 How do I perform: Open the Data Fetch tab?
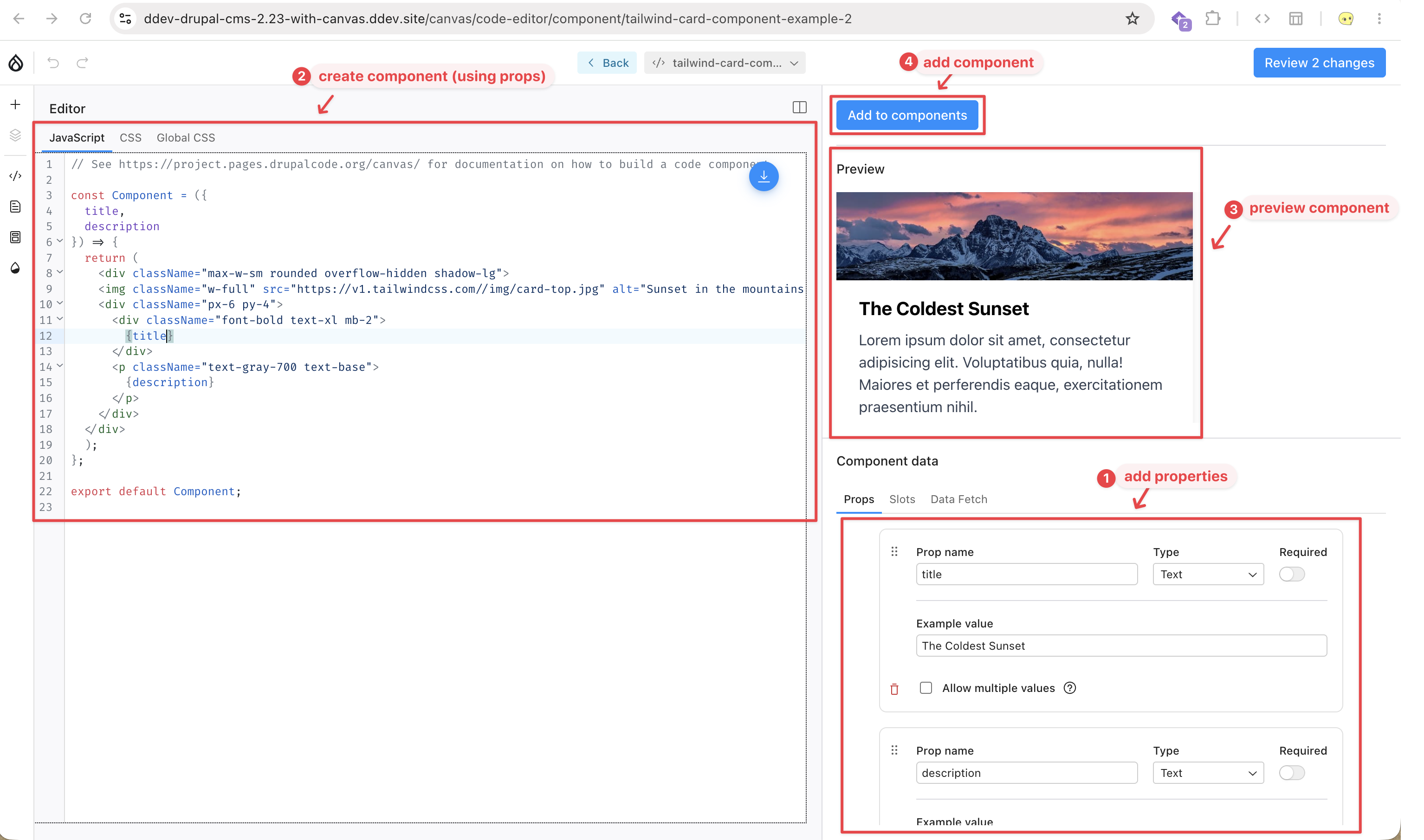point(958,499)
